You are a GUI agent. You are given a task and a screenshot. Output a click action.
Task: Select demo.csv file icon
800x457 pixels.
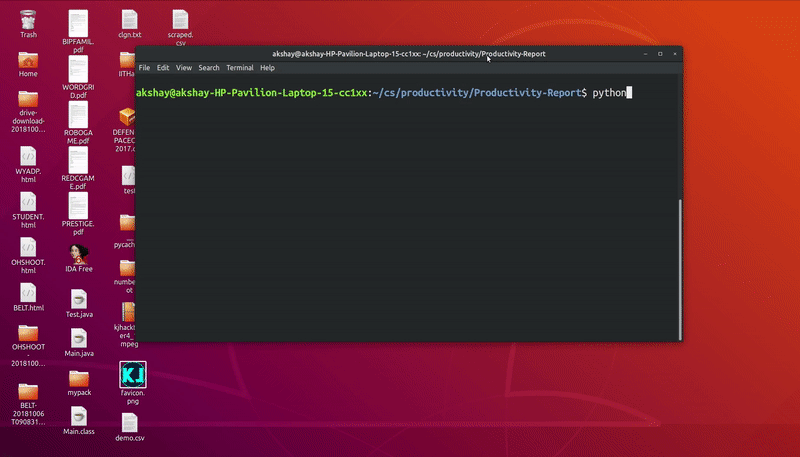(130, 423)
